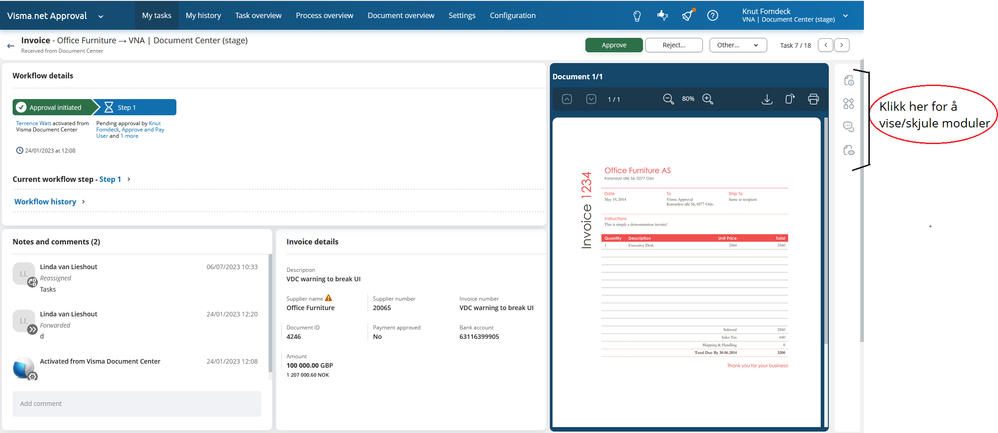The width and height of the screenshot is (998, 433).
Task: Click the blue Step 1 workflow step
Action: click(x=136, y=108)
